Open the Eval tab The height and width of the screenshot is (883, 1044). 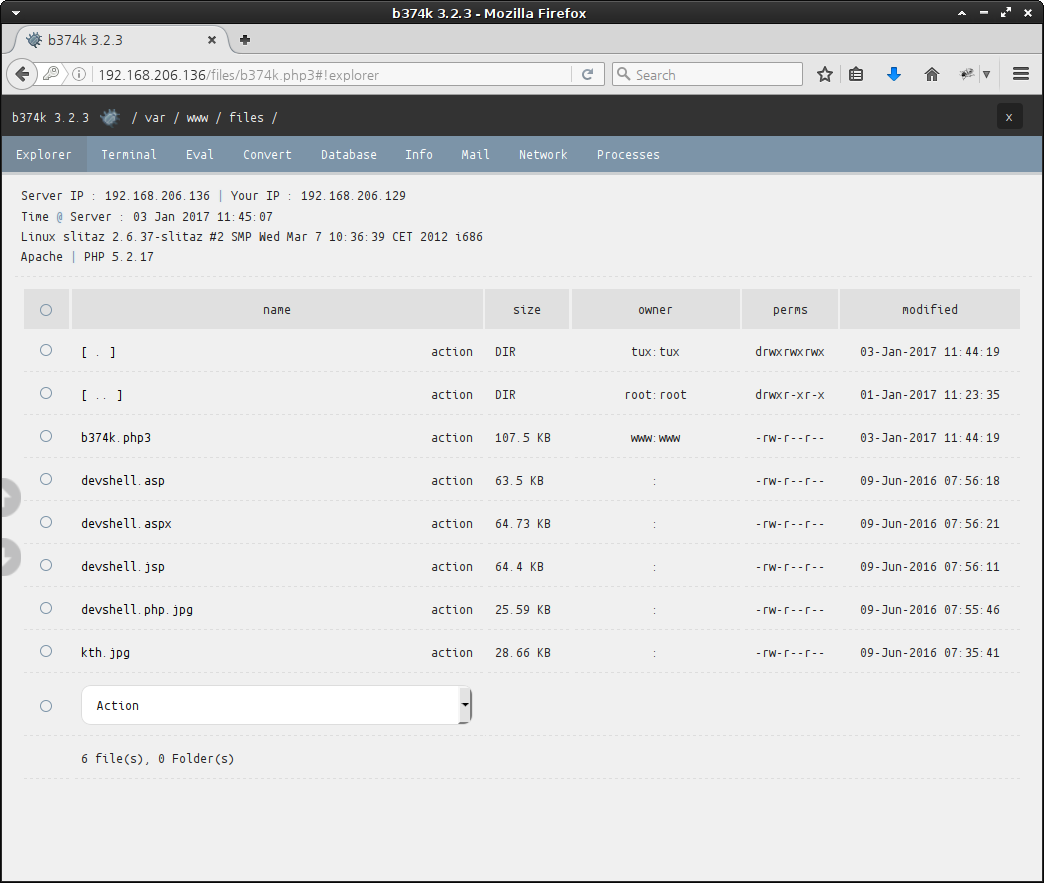click(200, 154)
